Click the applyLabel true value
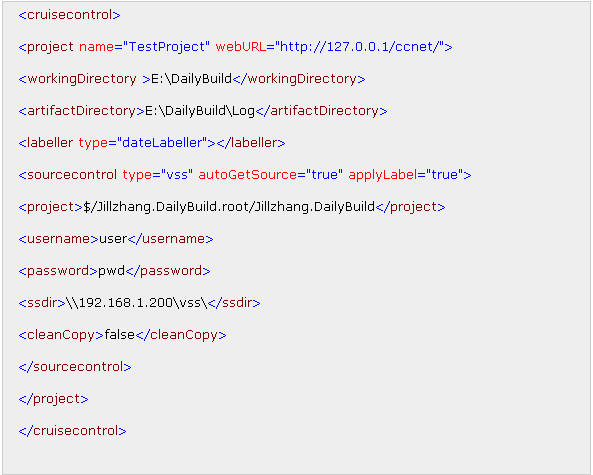 [444, 175]
